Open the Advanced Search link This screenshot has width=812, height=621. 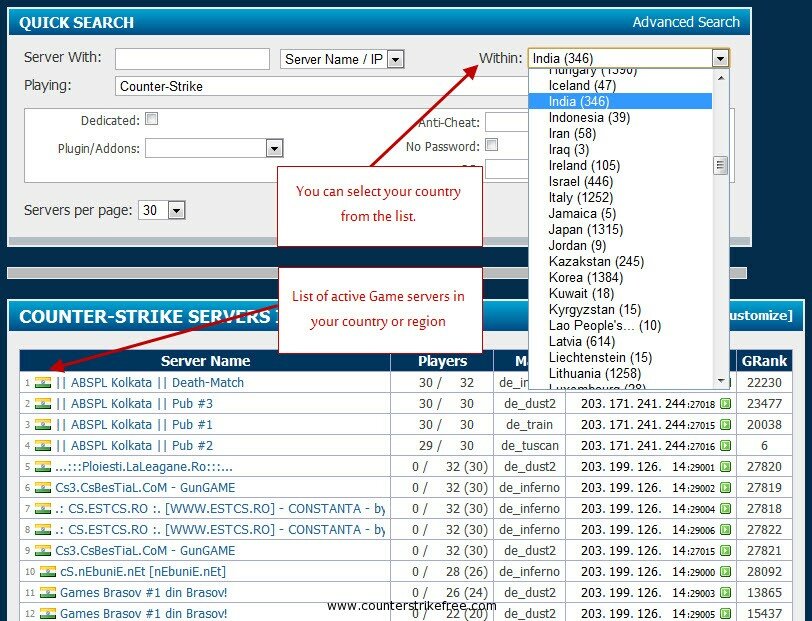686,22
